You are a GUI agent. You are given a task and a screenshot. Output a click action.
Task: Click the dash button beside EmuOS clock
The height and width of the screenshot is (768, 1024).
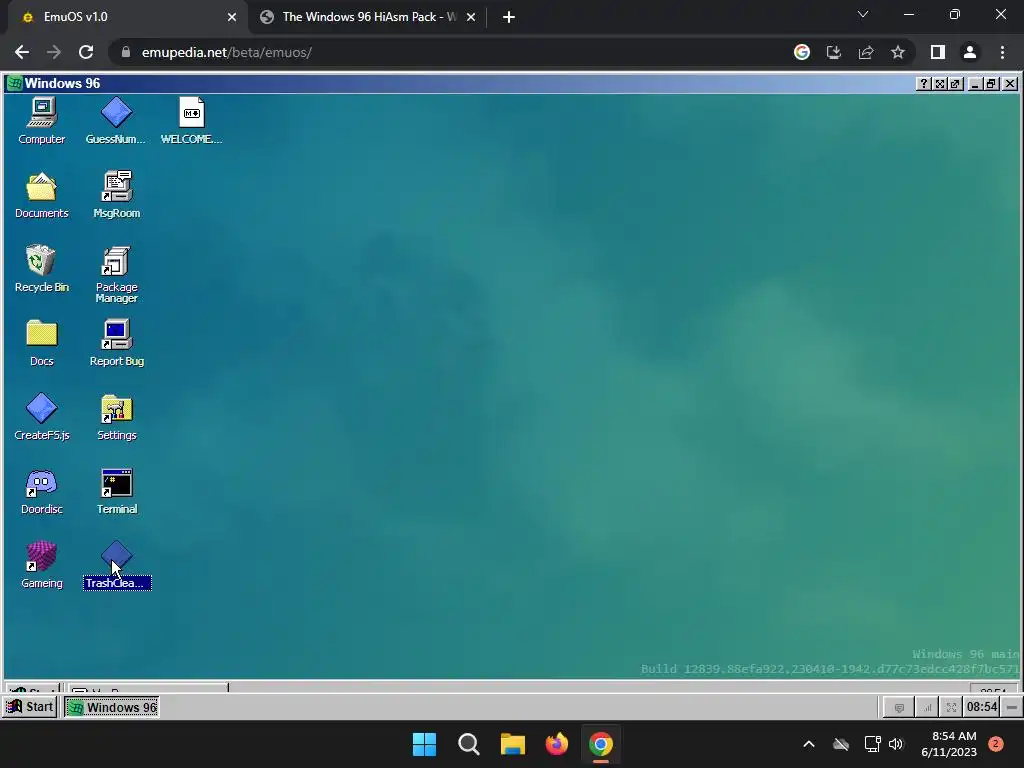click(1012, 707)
